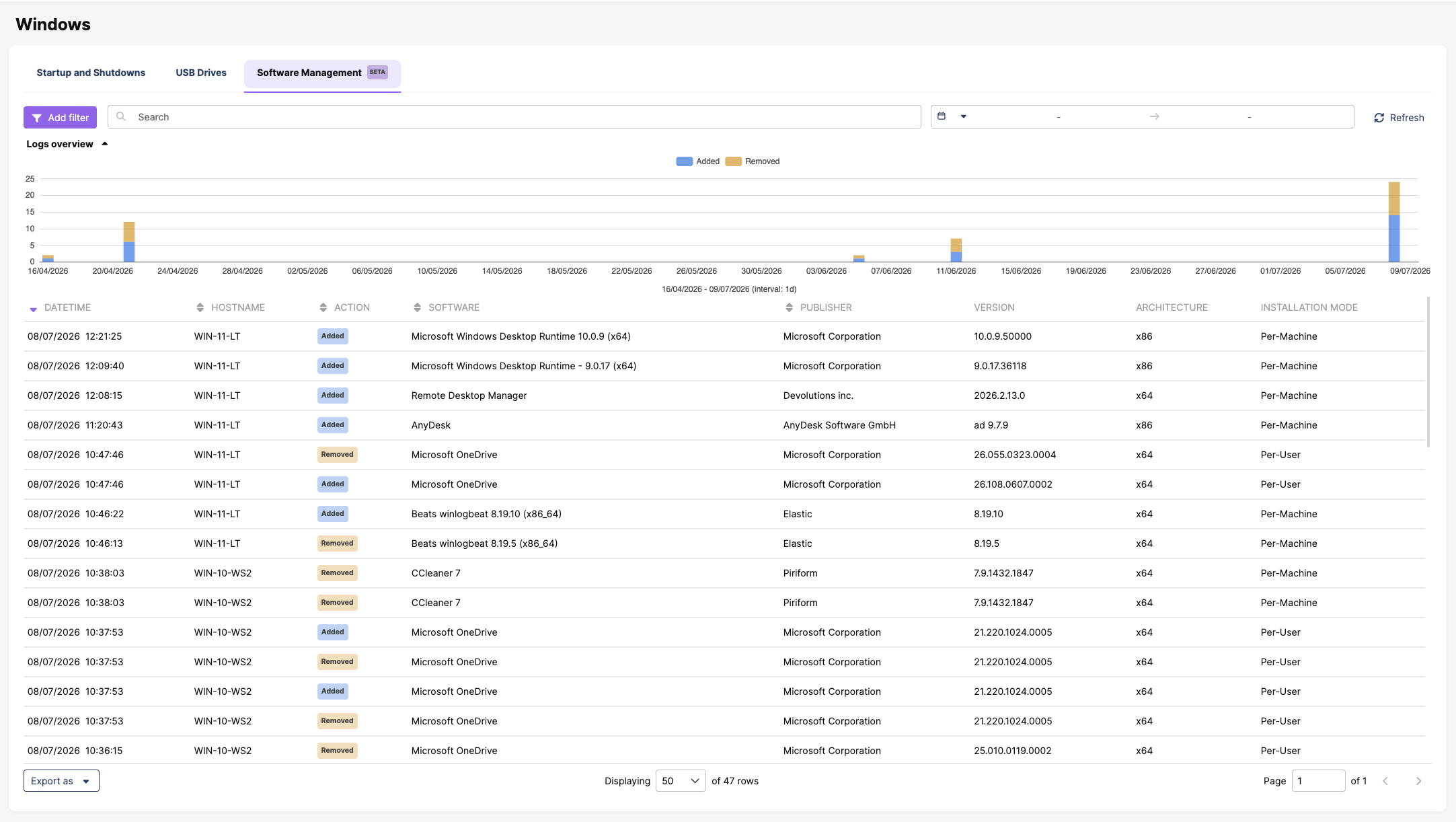This screenshot has width=1456, height=822.
Task: Go to next page arrow
Action: click(x=1418, y=781)
